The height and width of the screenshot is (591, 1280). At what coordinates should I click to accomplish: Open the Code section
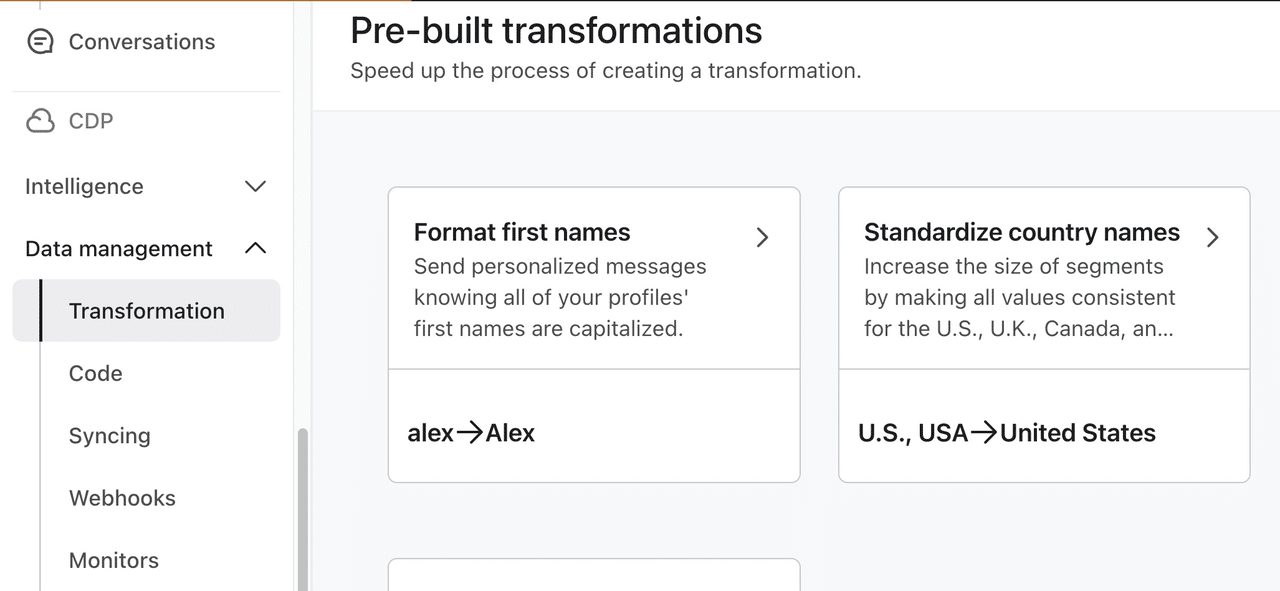click(95, 373)
